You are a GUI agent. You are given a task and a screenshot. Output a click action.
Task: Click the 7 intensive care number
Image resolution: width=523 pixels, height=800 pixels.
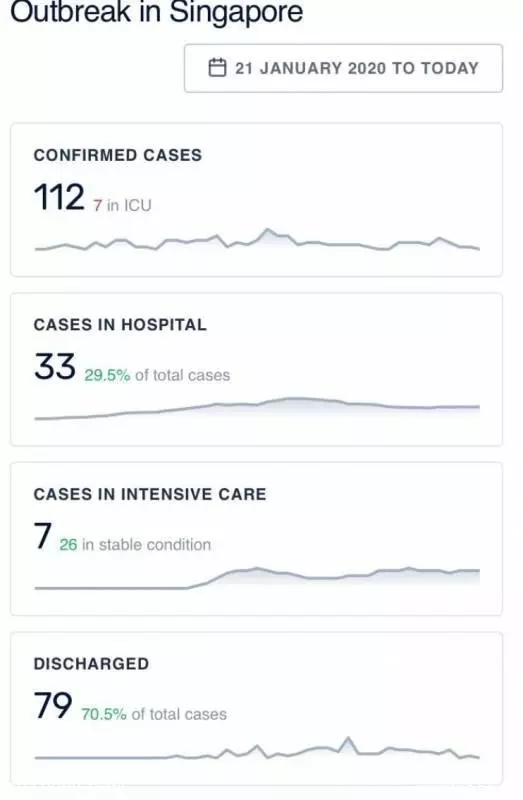tap(43, 536)
